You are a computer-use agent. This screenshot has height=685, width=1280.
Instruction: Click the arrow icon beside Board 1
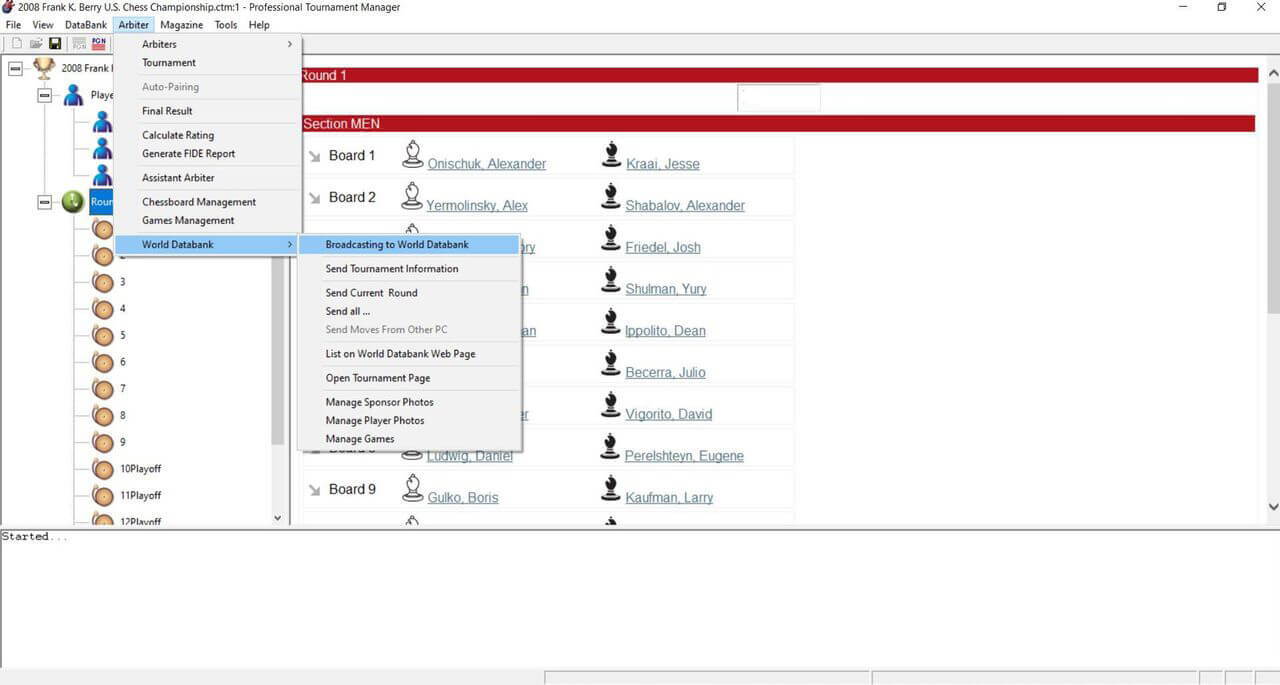point(314,156)
